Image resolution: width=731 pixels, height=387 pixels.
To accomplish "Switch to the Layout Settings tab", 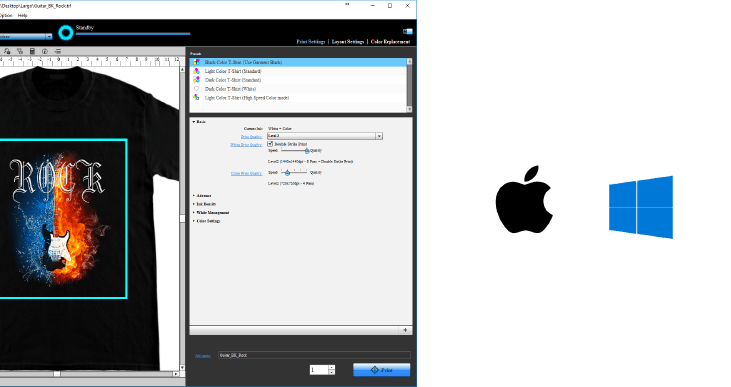I will pyautogui.click(x=348, y=41).
